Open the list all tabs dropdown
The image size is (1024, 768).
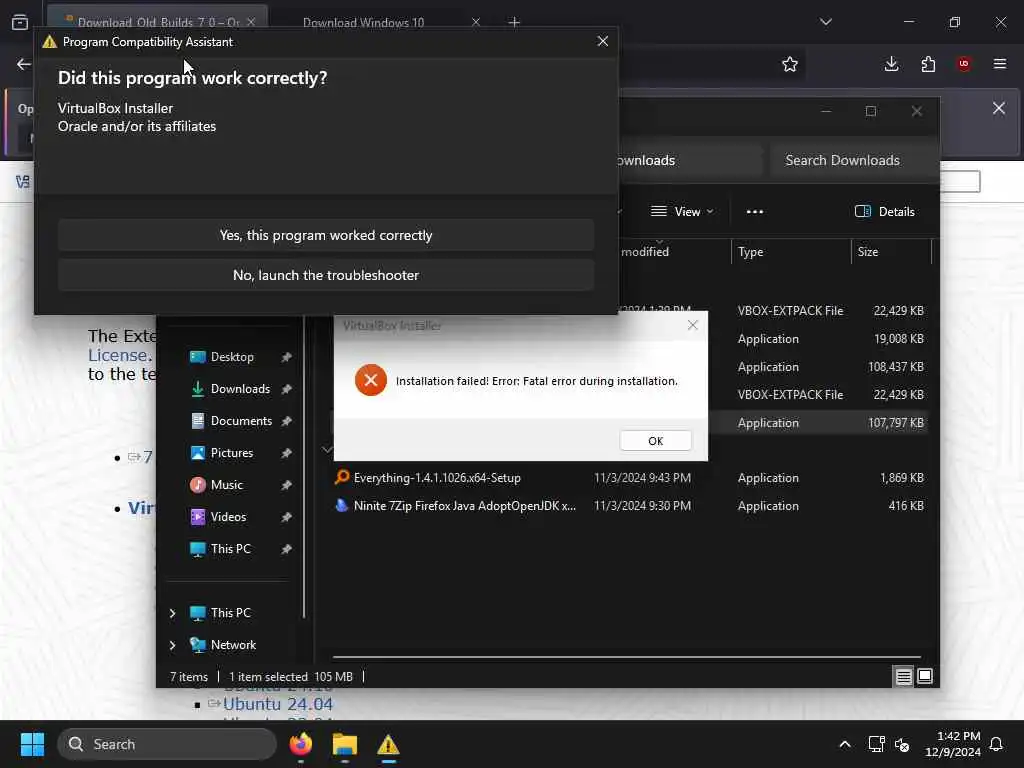(825, 22)
